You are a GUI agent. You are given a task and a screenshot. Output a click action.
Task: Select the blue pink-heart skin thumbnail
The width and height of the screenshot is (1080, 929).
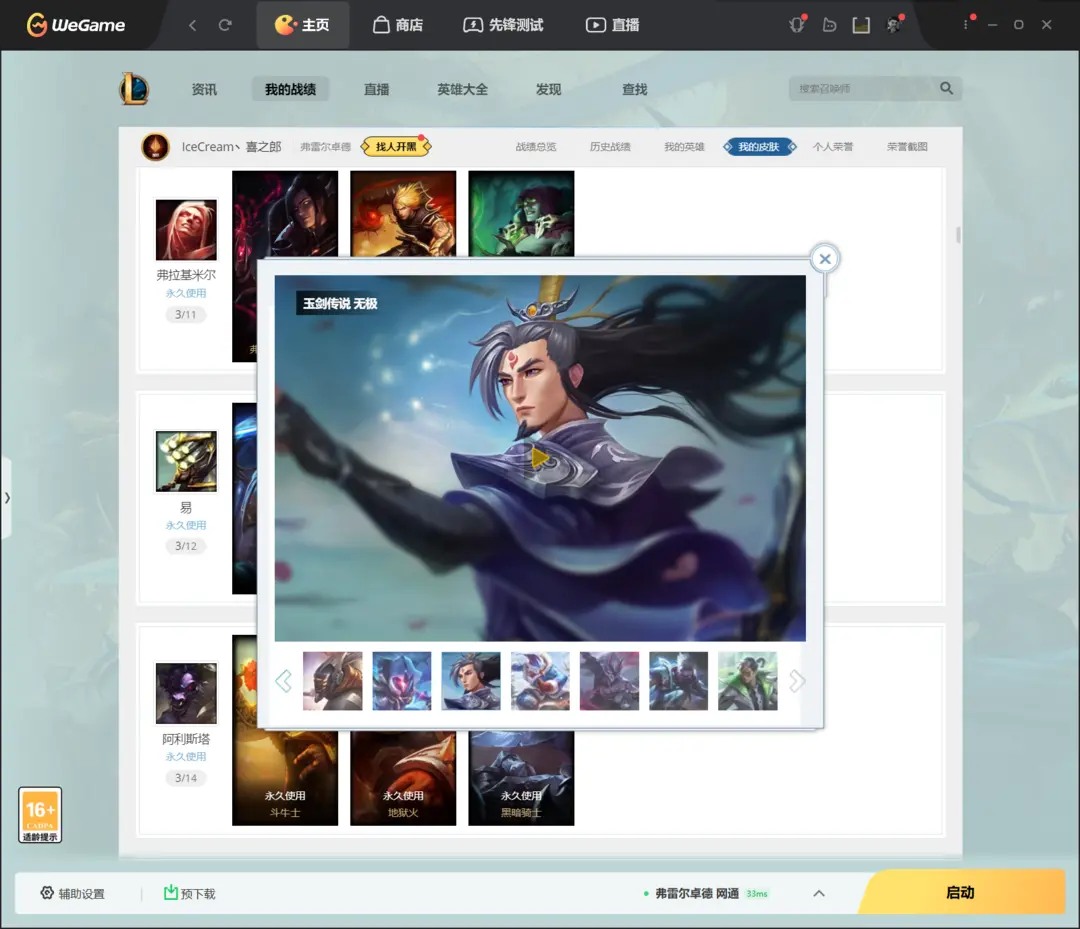coord(402,681)
